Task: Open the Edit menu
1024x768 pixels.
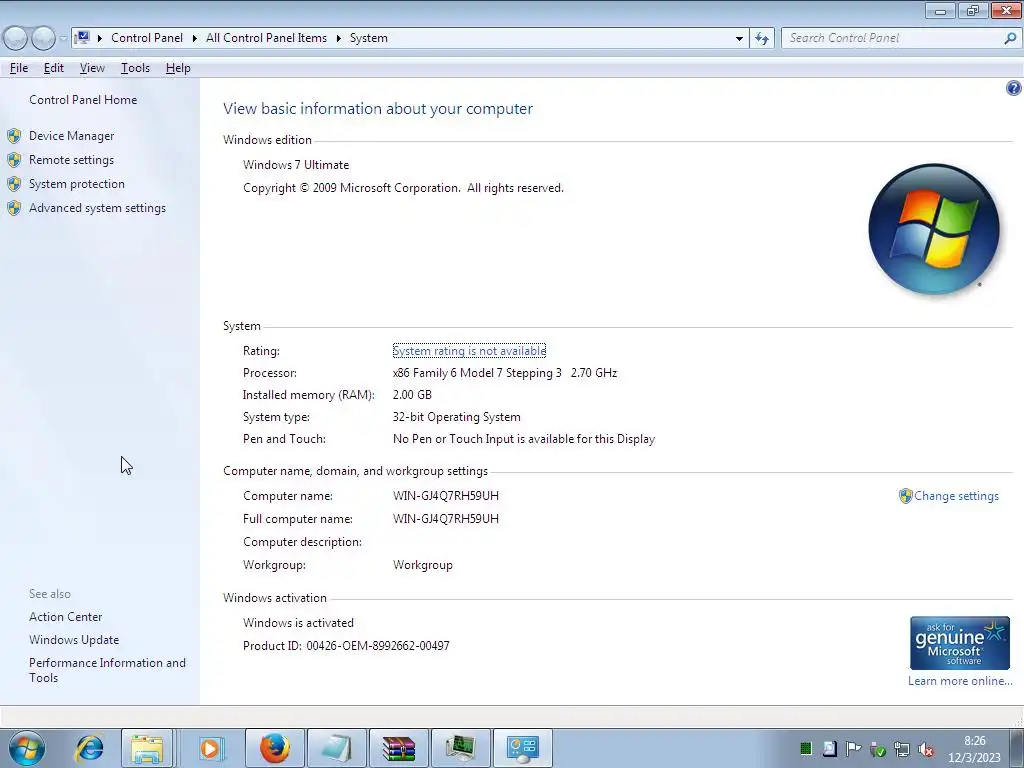Action: 54,68
